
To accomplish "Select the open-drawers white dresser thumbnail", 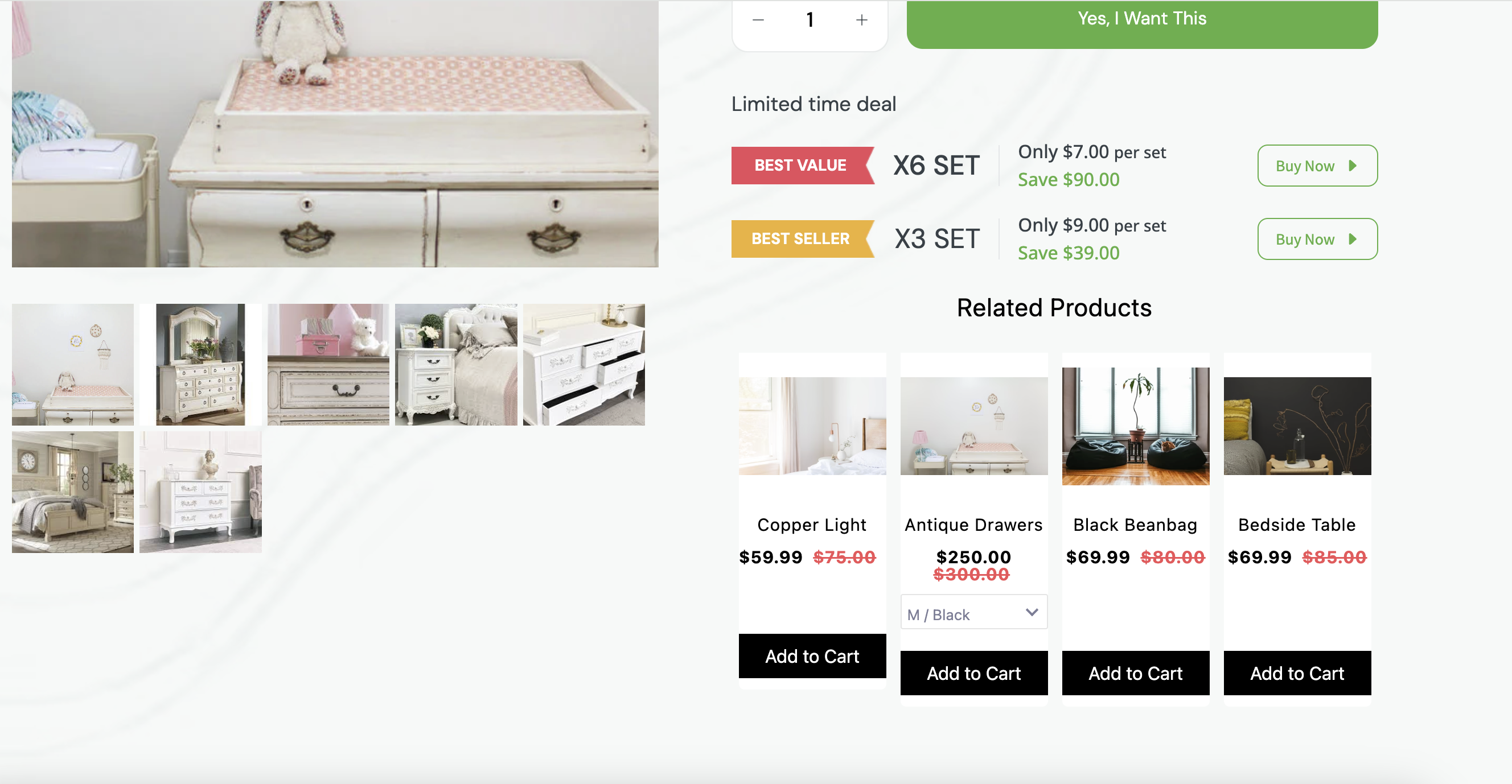I will (x=584, y=365).
